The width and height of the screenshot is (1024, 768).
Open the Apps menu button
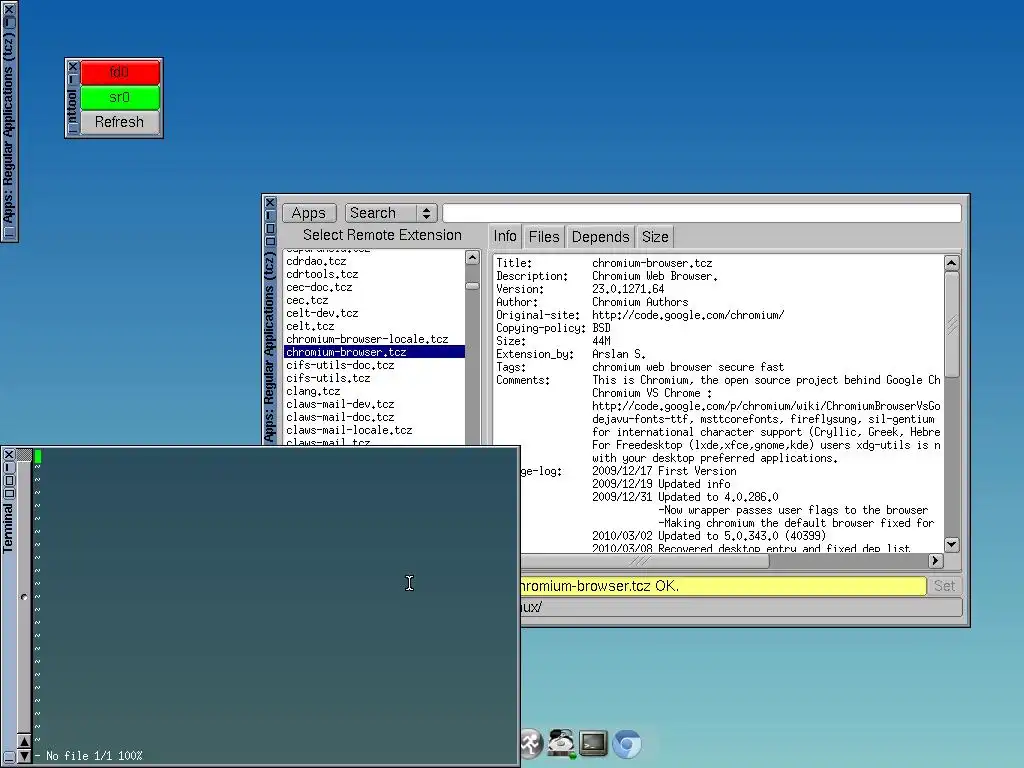(309, 213)
